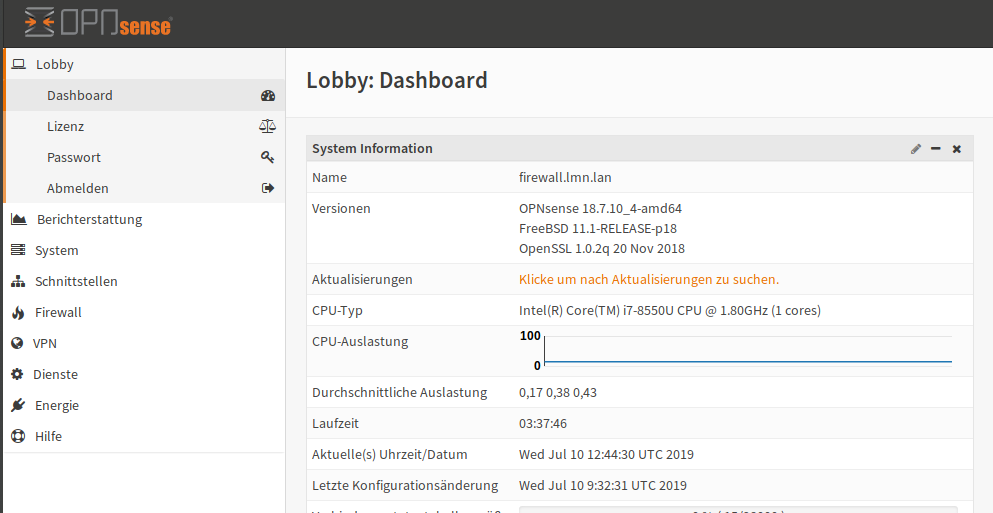
Task: Click the Dashboard gauge icon
Action: point(268,96)
